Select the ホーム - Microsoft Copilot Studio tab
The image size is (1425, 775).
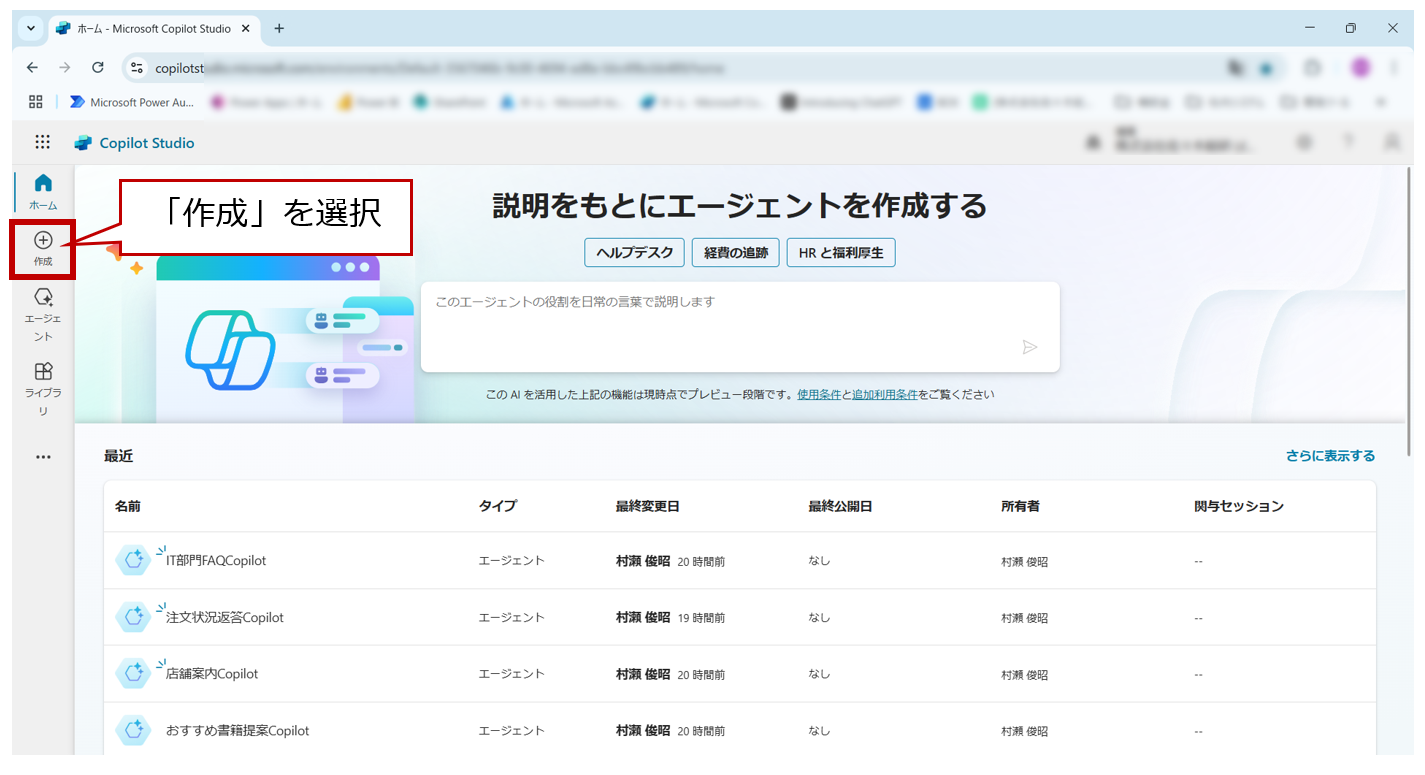point(152,28)
